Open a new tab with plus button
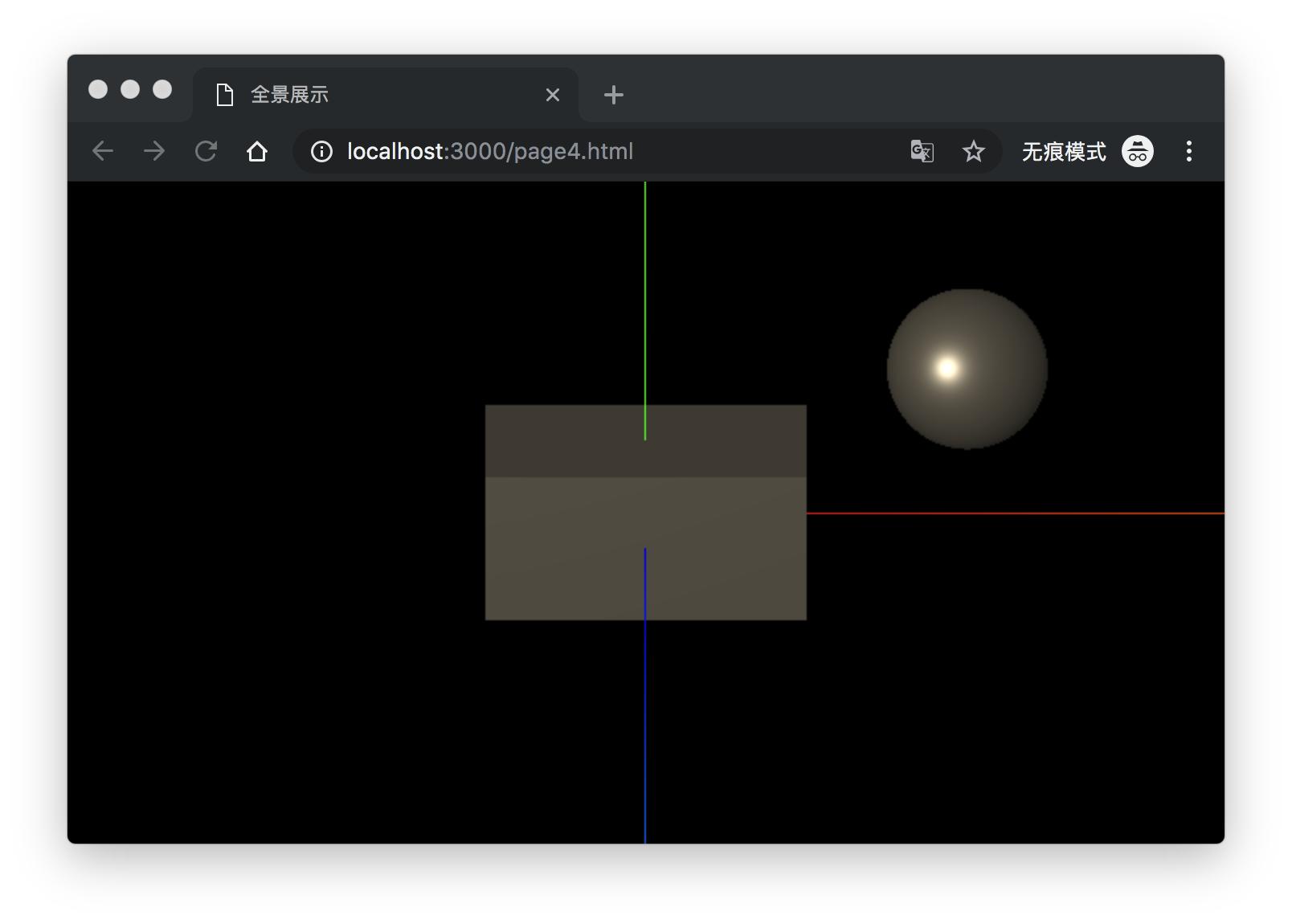1292x924 pixels. click(613, 95)
